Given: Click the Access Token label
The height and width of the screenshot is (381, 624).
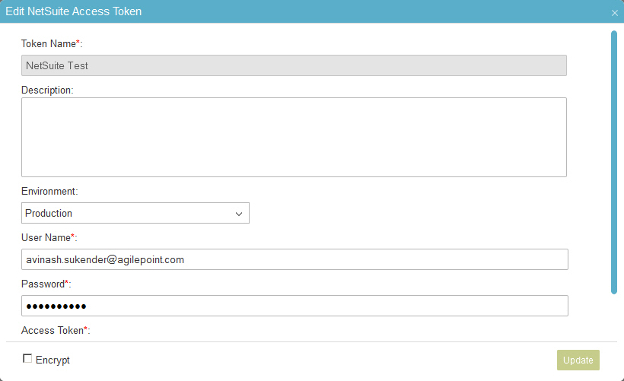Looking at the screenshot, I should 55,330.
